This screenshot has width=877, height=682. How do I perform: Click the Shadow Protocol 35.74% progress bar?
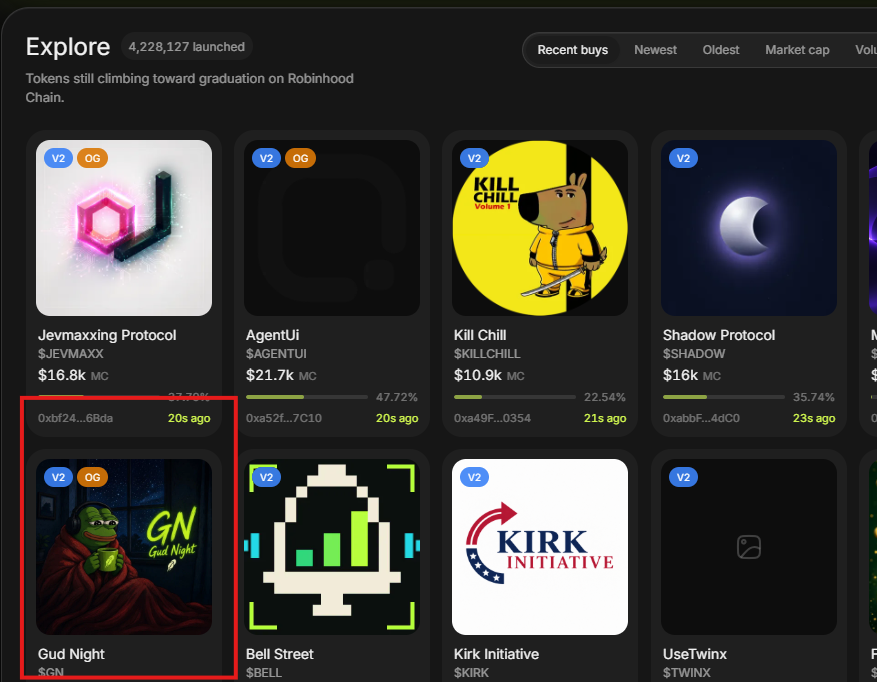pos(724,397)
